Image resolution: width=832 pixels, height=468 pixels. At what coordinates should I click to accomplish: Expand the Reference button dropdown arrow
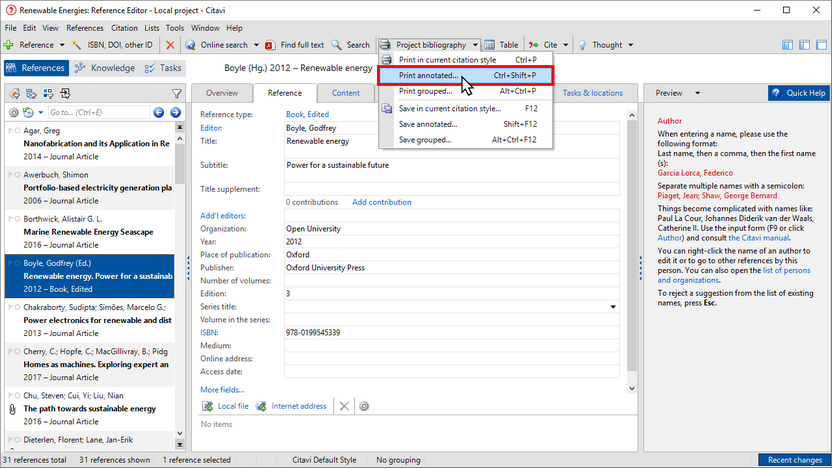point(62,45)
